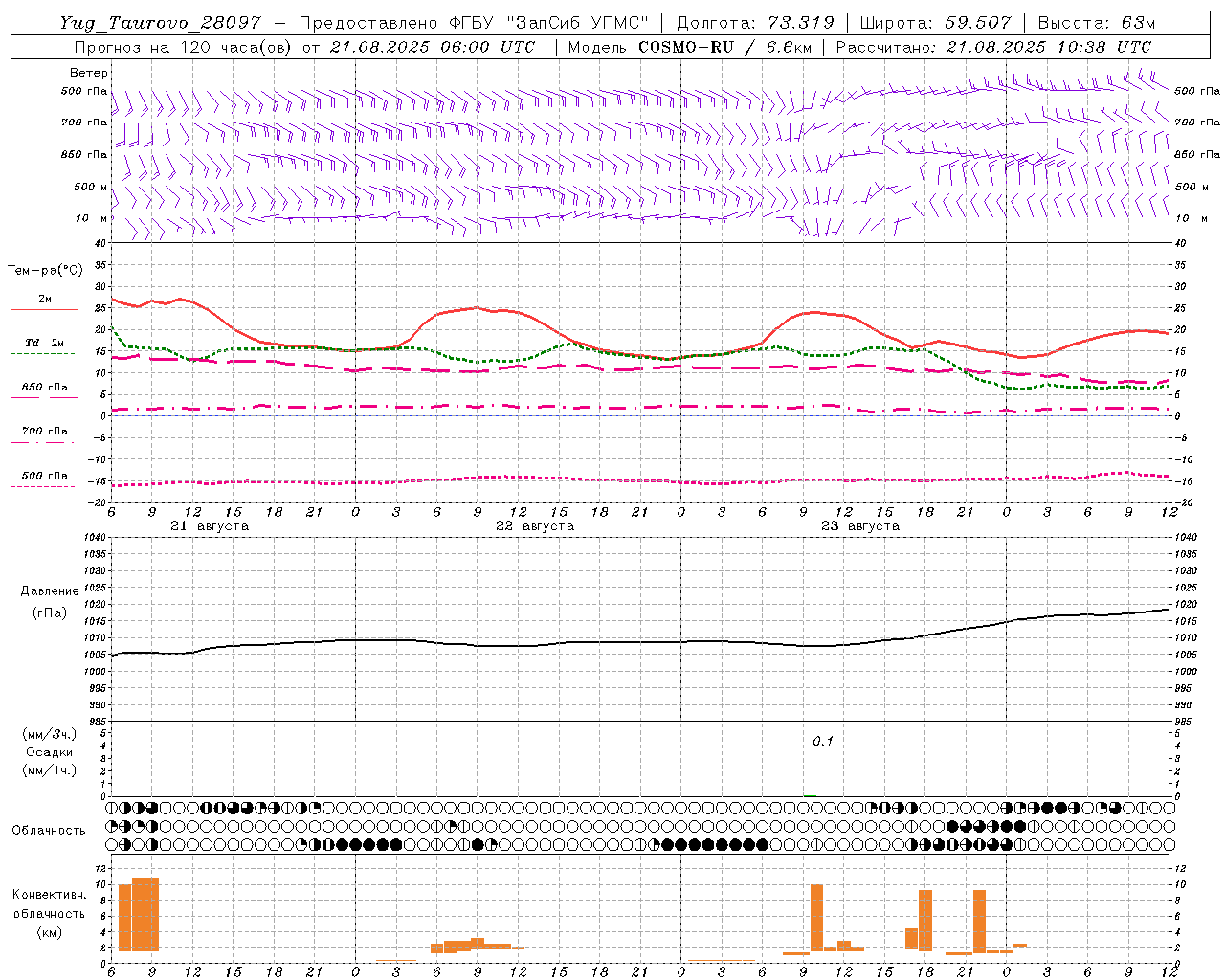
Task: Click the Высота: 63м label
Action: pyautogui.click(x=1096, y=23)
